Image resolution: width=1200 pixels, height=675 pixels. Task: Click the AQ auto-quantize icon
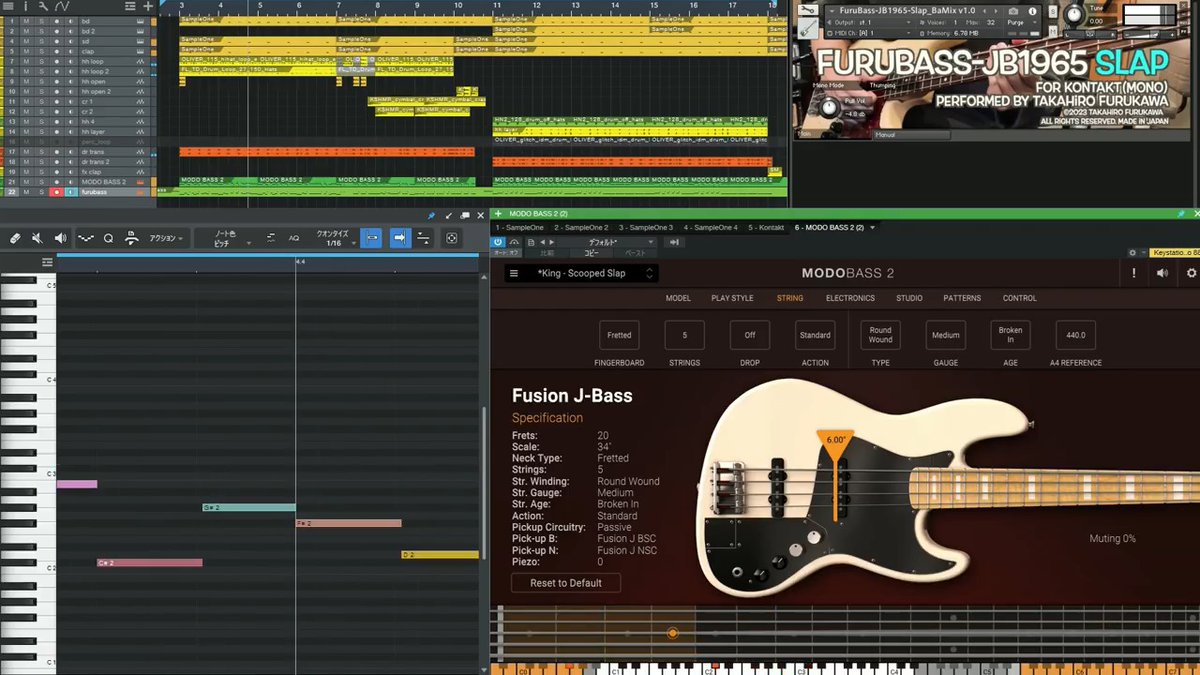click(x=294, y=238)
